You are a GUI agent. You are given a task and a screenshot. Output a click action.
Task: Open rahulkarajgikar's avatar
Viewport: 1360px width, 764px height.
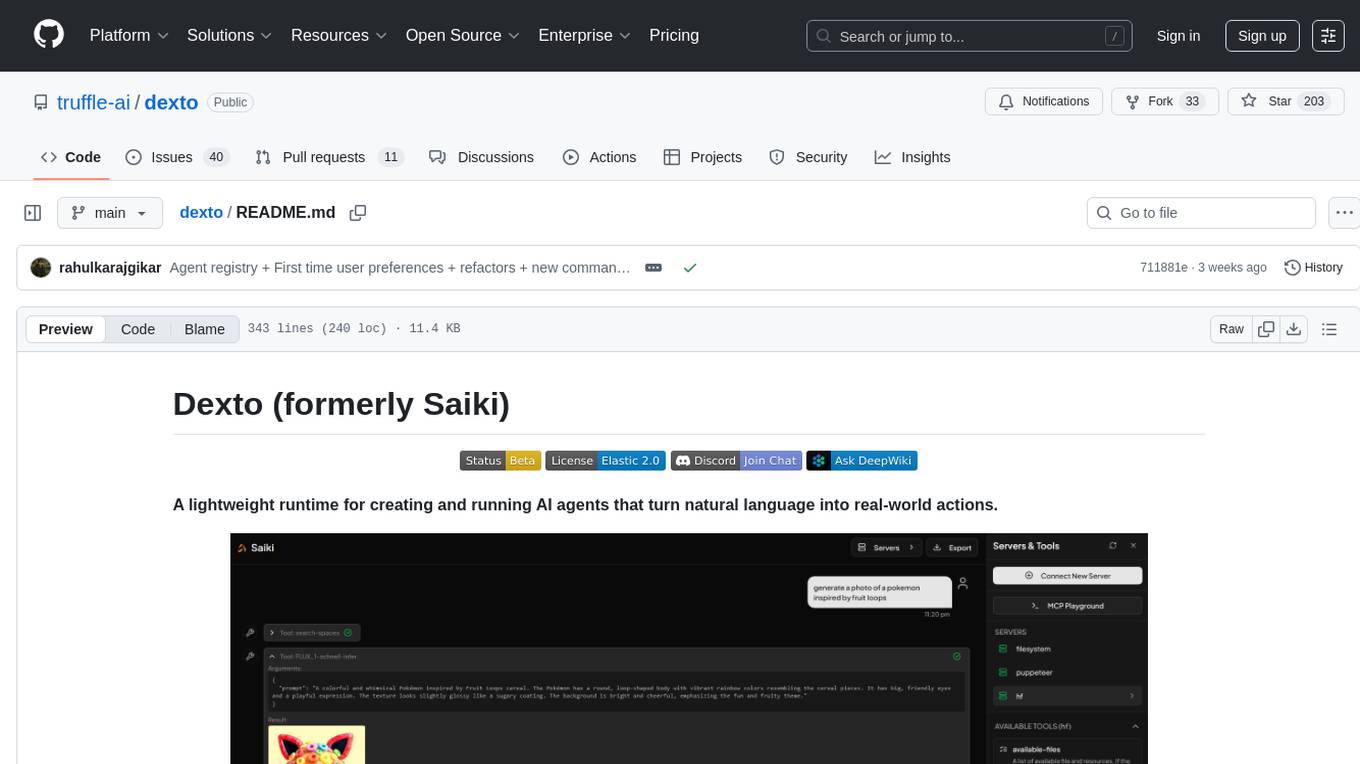coord(41,268)
